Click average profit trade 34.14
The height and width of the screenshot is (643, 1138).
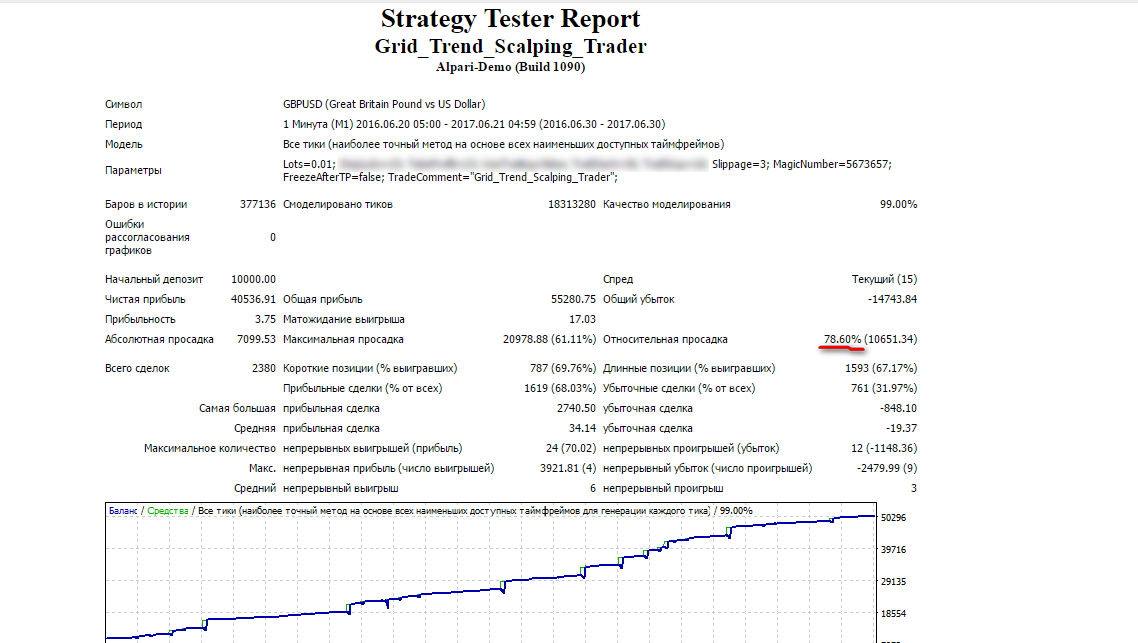(582, 429)
